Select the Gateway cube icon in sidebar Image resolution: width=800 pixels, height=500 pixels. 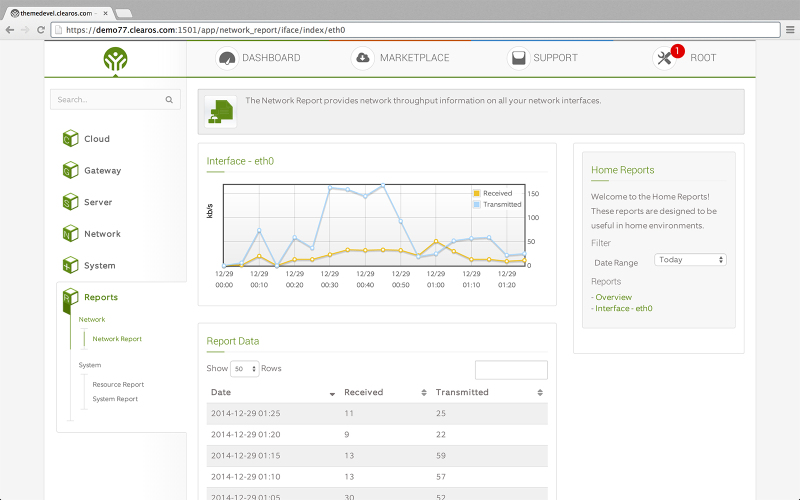(70, 170)
